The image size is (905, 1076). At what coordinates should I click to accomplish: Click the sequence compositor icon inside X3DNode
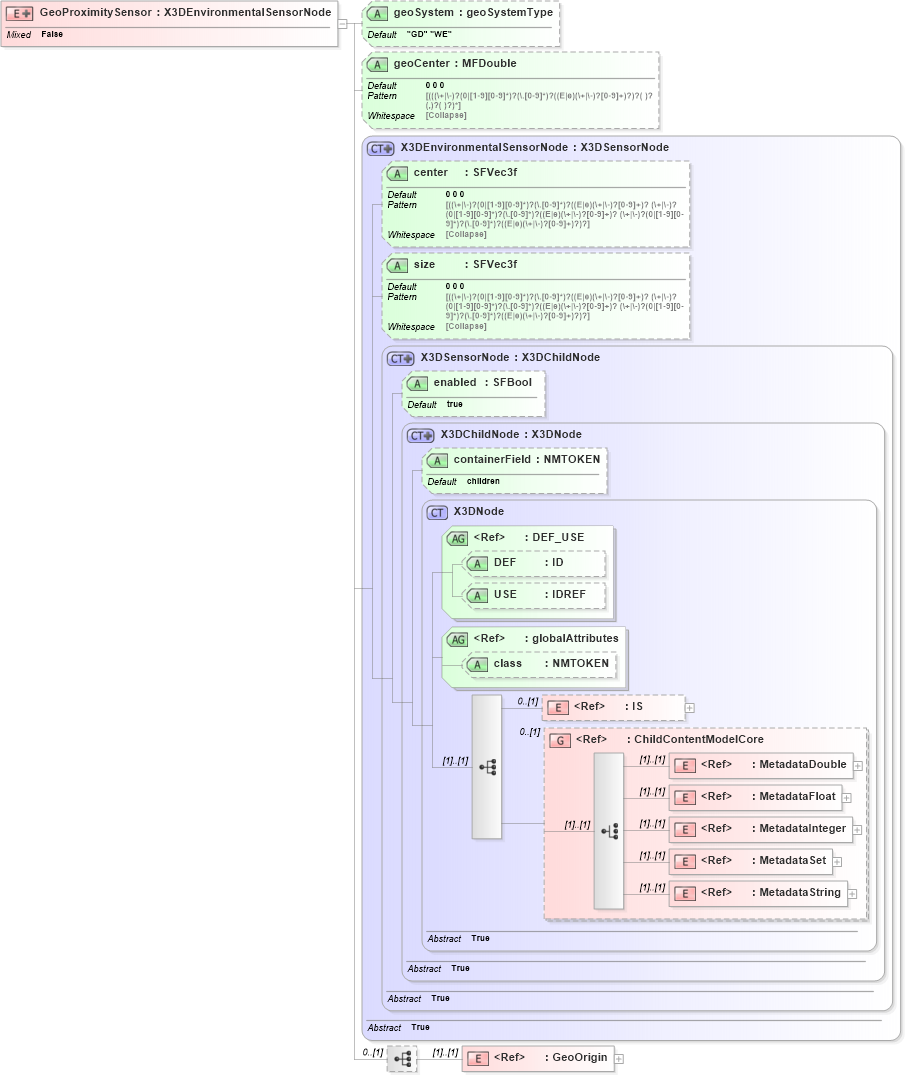[x=487, y=767]
